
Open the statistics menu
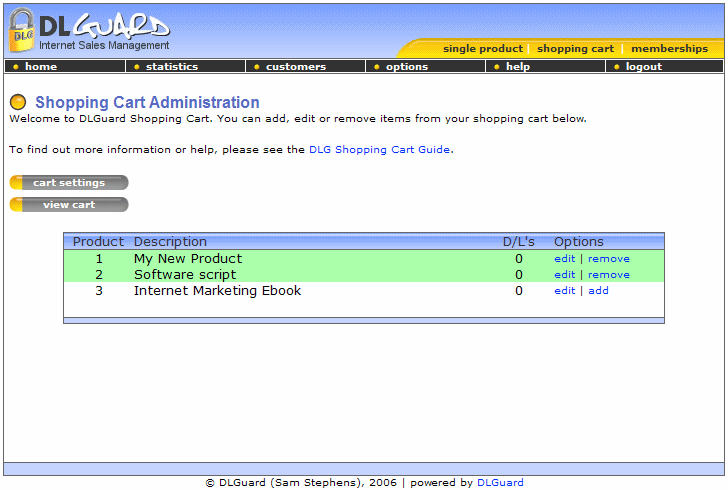tap(171, 67)
